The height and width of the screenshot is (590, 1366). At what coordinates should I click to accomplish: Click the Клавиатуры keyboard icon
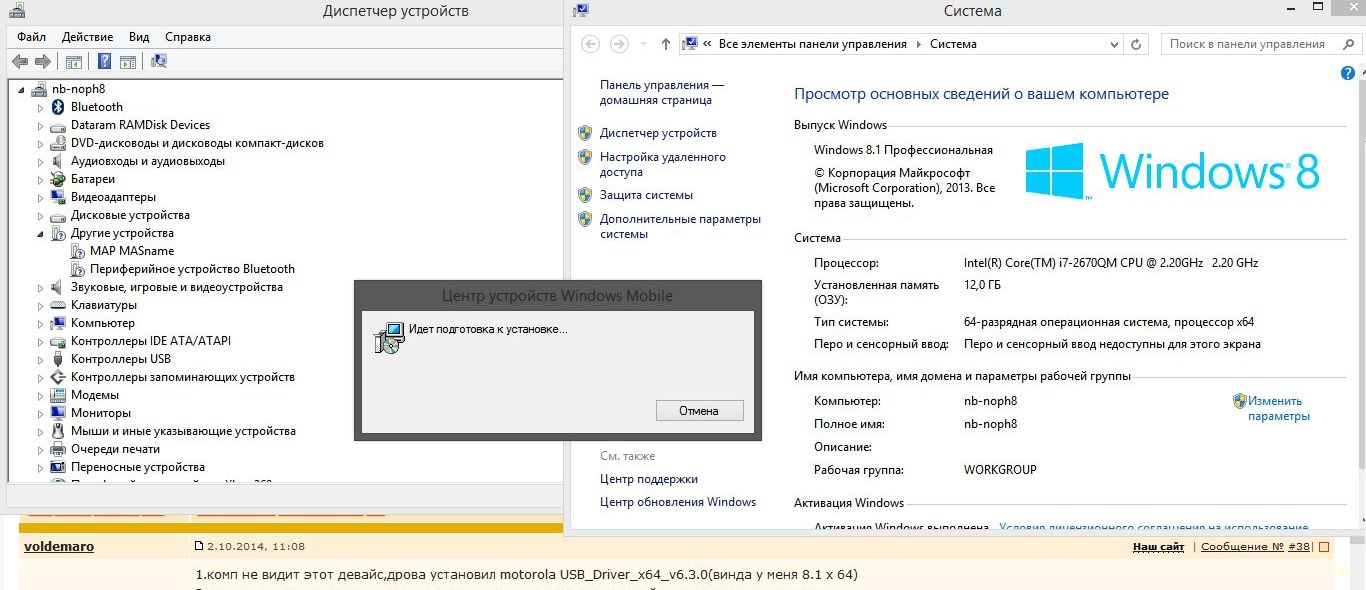58,305
